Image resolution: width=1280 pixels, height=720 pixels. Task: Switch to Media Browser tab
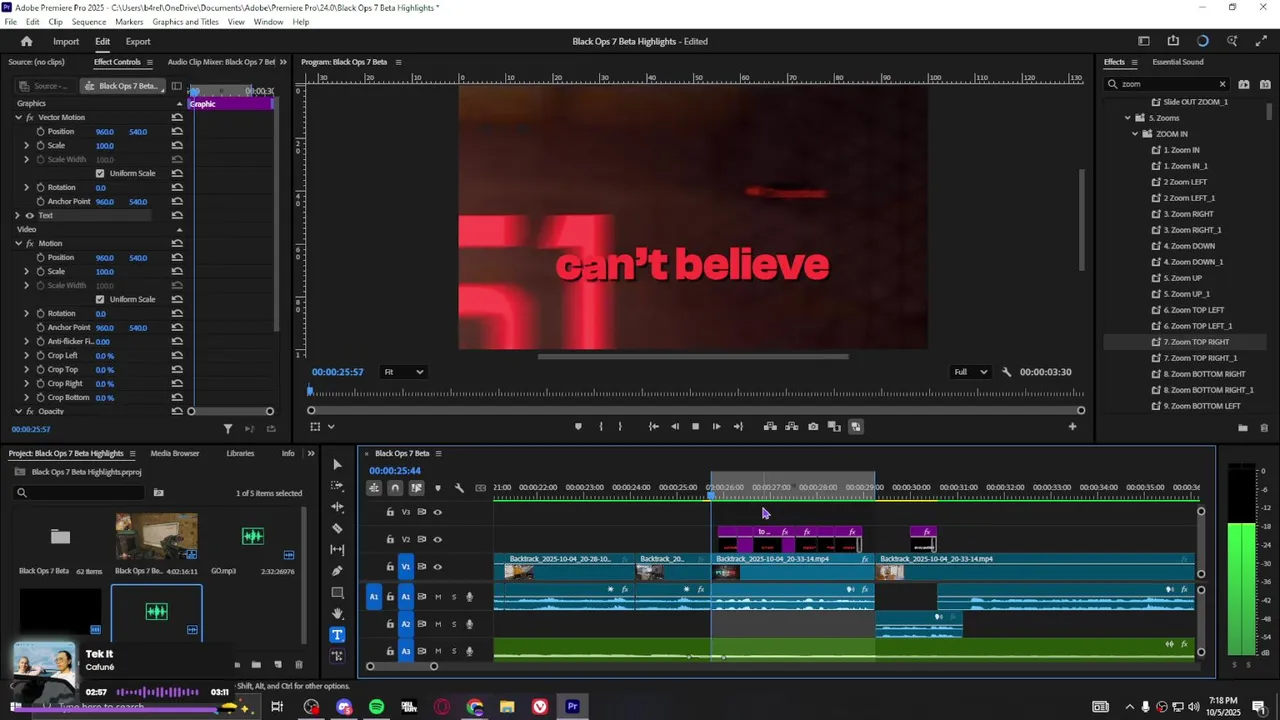tap(175, 453)
